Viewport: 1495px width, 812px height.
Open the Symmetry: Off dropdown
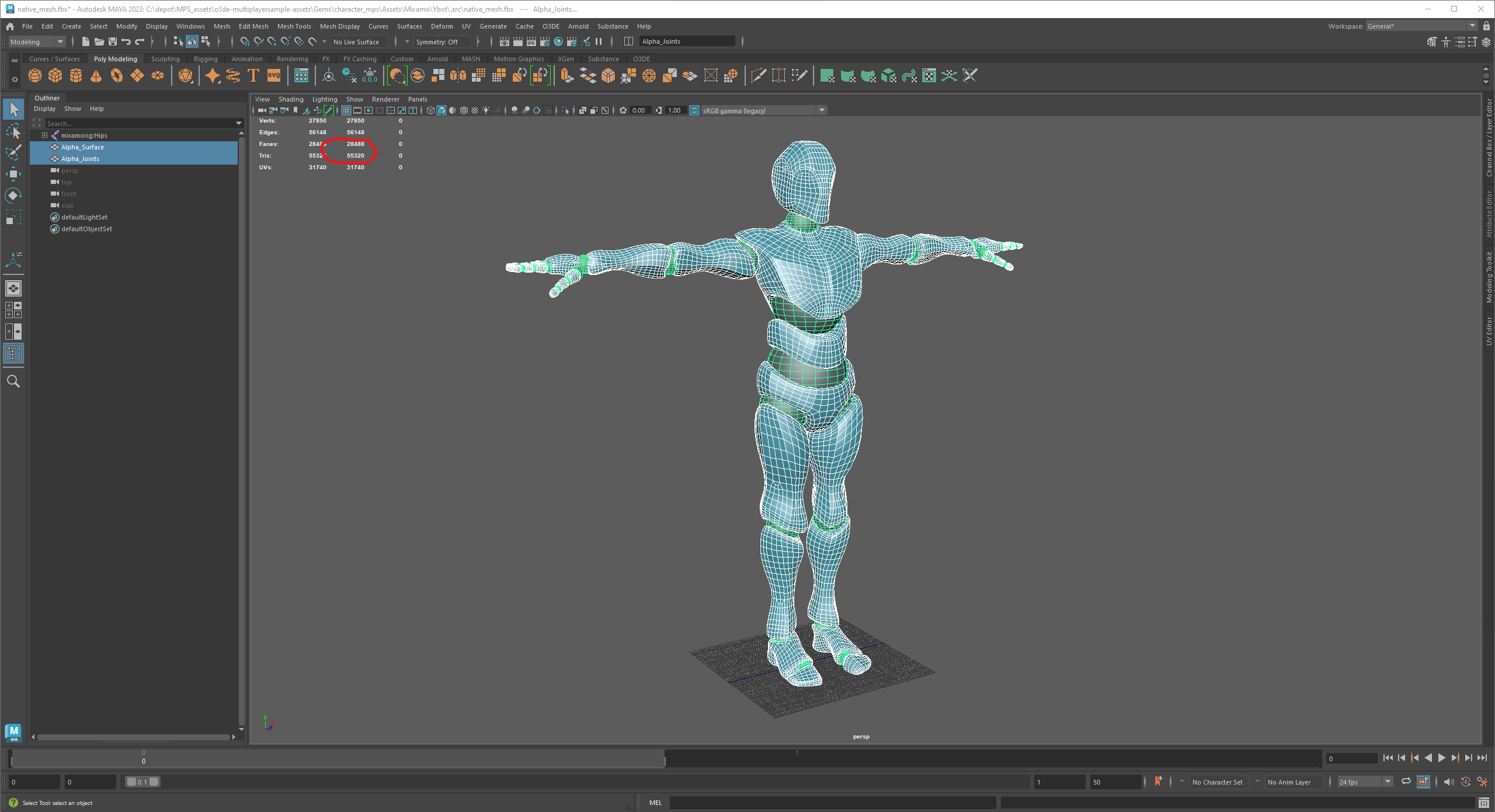pyautogui.click(x=443, y=41)
